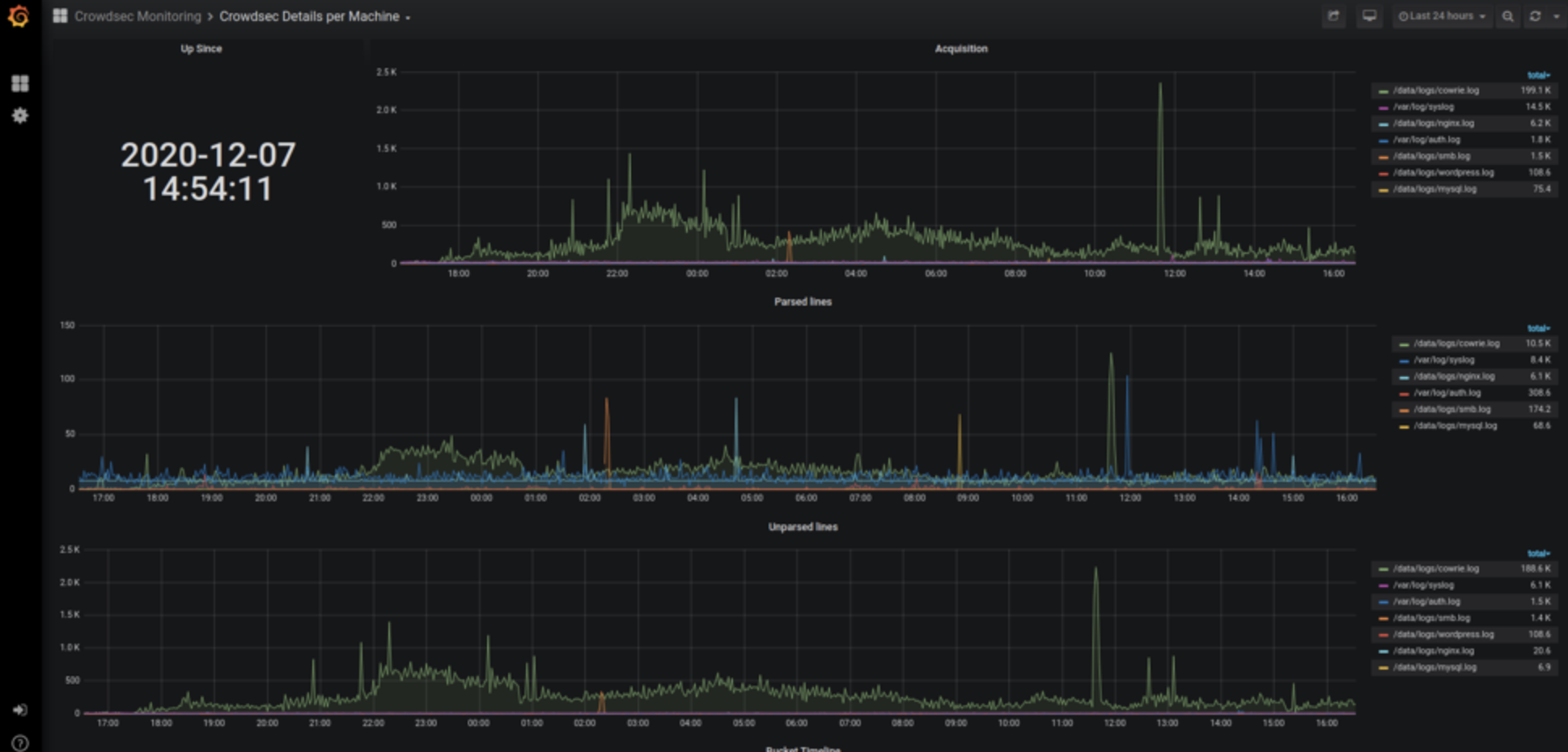Zoom out the time range with magnifier icon
This screenshot has width=1568, height=752.
click(1507, 16)
